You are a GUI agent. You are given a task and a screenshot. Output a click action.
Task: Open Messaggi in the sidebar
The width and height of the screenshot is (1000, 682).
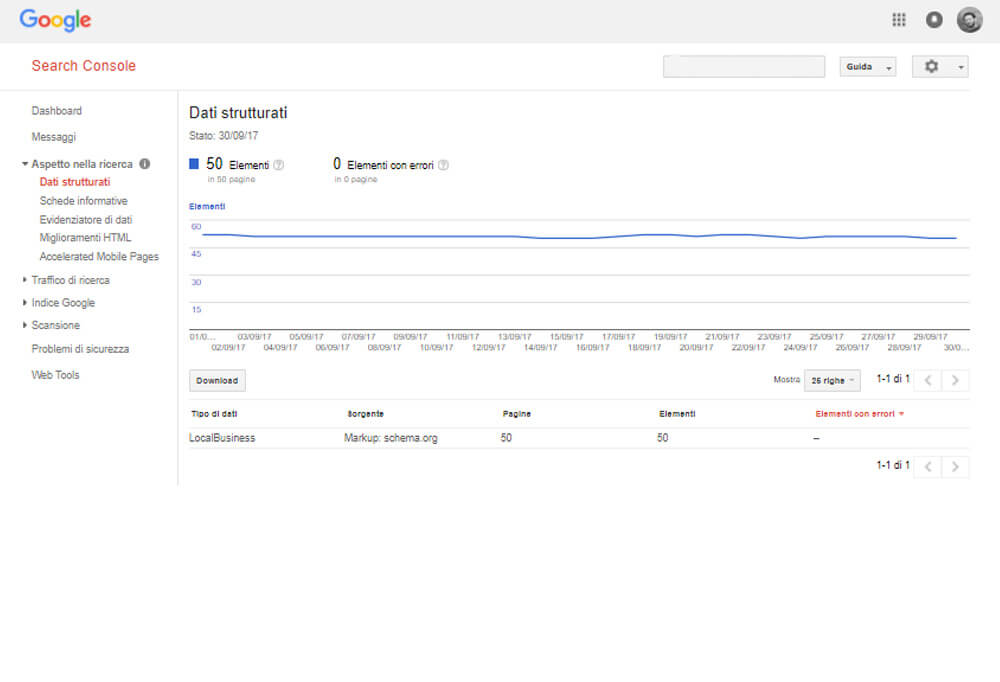(54, 137)
